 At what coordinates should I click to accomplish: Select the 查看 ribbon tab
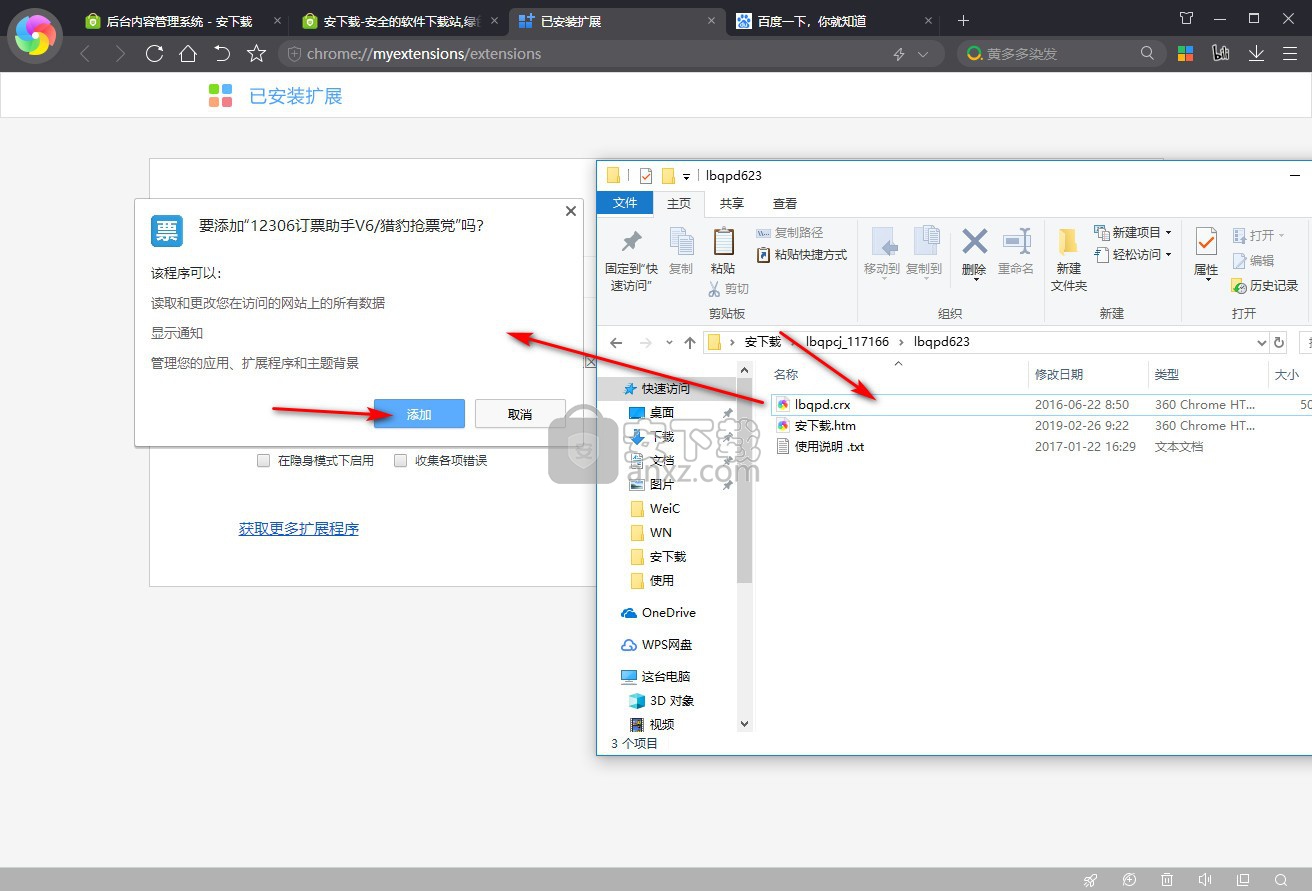(x=785, y=204)
